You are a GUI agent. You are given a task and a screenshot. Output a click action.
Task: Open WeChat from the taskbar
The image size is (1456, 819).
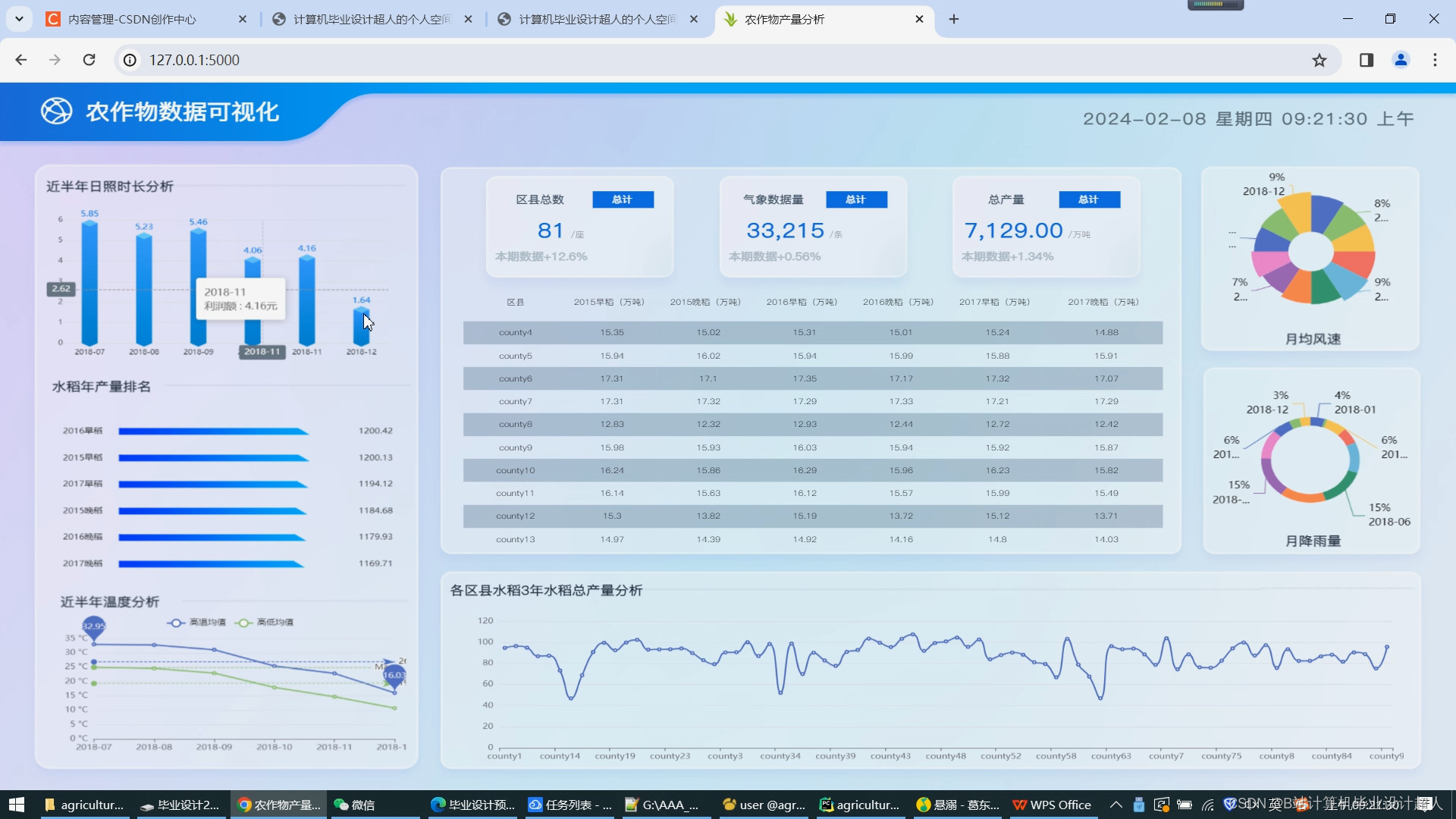[355, 805]
